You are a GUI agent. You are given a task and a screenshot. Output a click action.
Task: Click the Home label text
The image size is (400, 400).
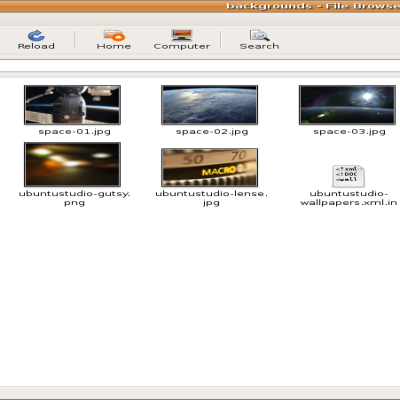(x=114, y=46)
